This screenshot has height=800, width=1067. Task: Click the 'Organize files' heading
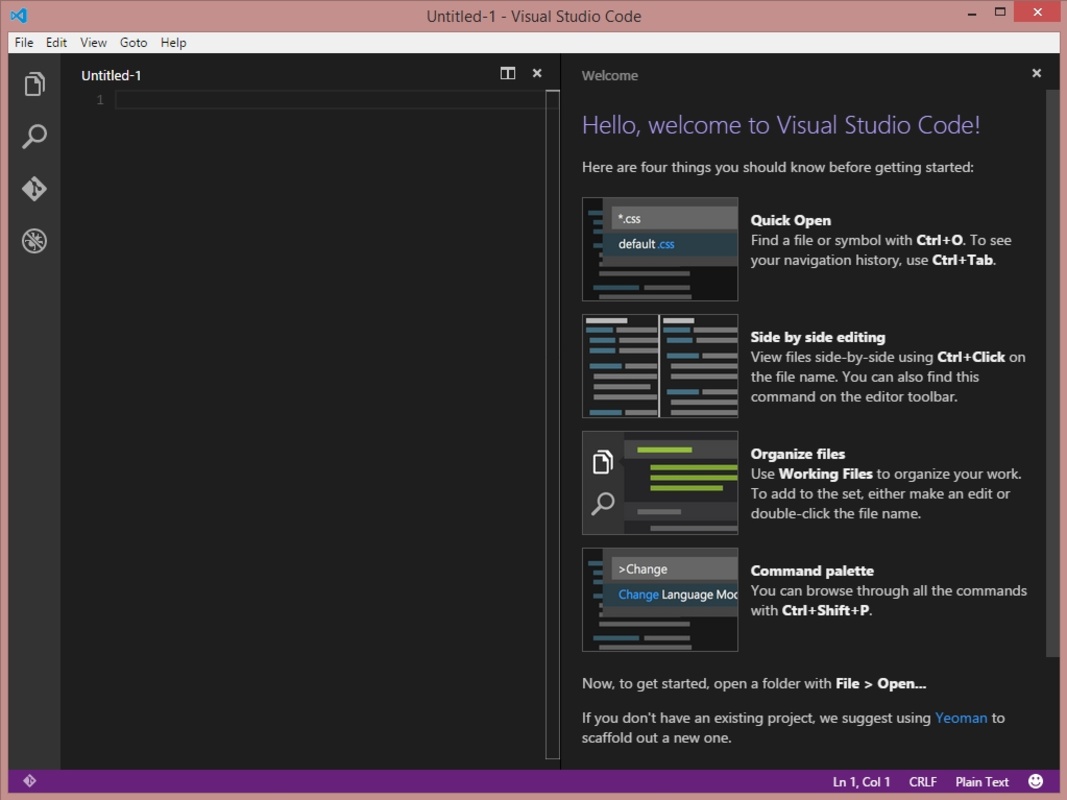(x=798, y=454)
